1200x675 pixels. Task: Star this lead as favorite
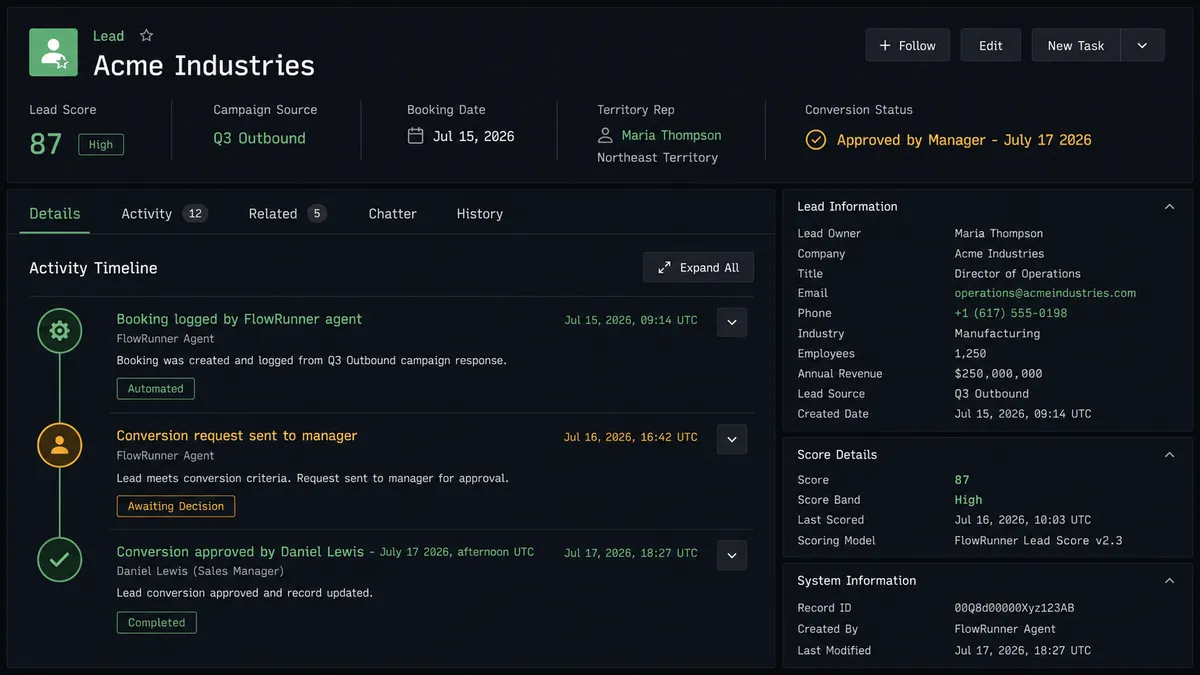pyautogui.click(x=146, y=35)
